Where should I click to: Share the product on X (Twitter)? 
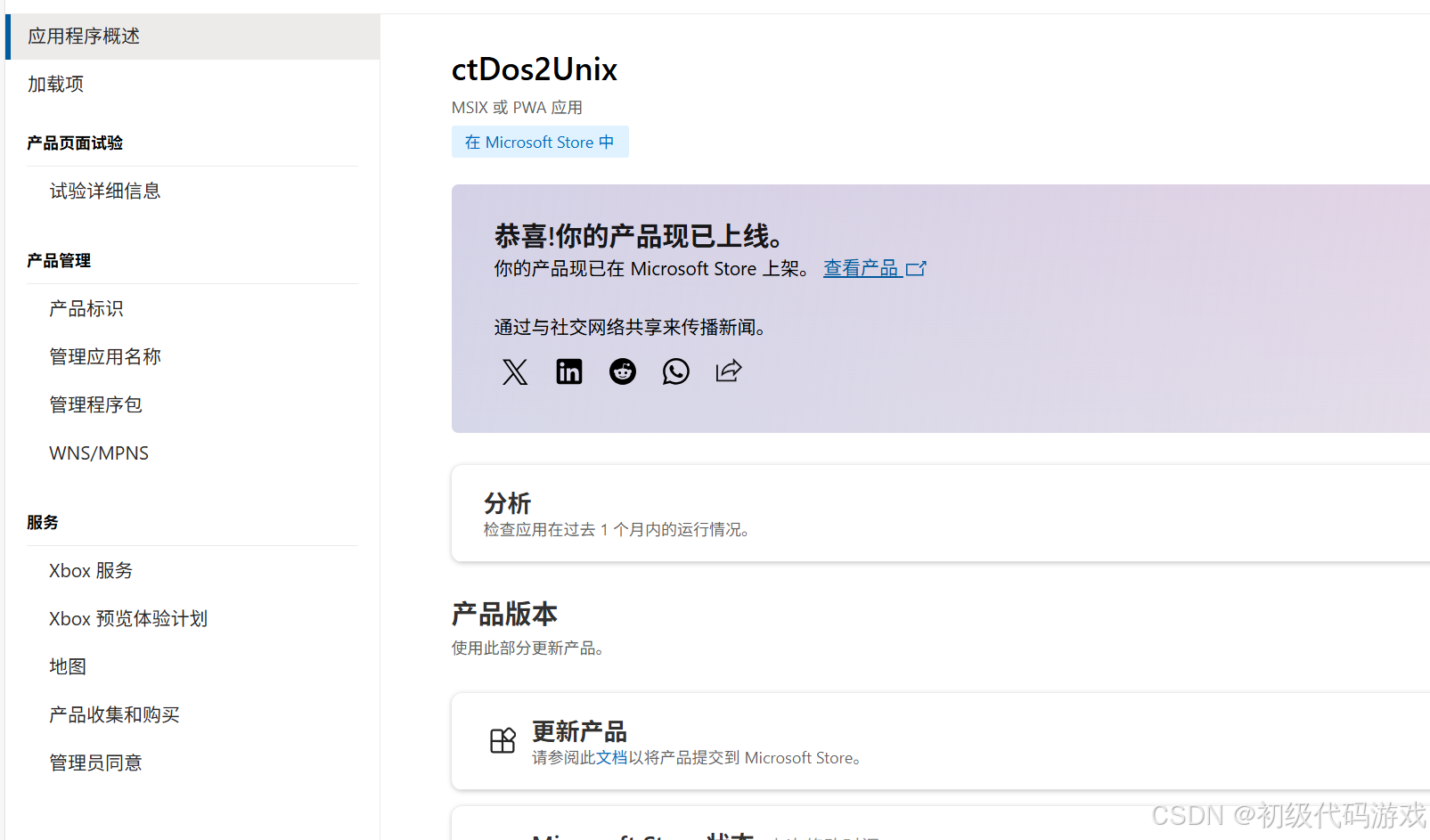(515, 371)
